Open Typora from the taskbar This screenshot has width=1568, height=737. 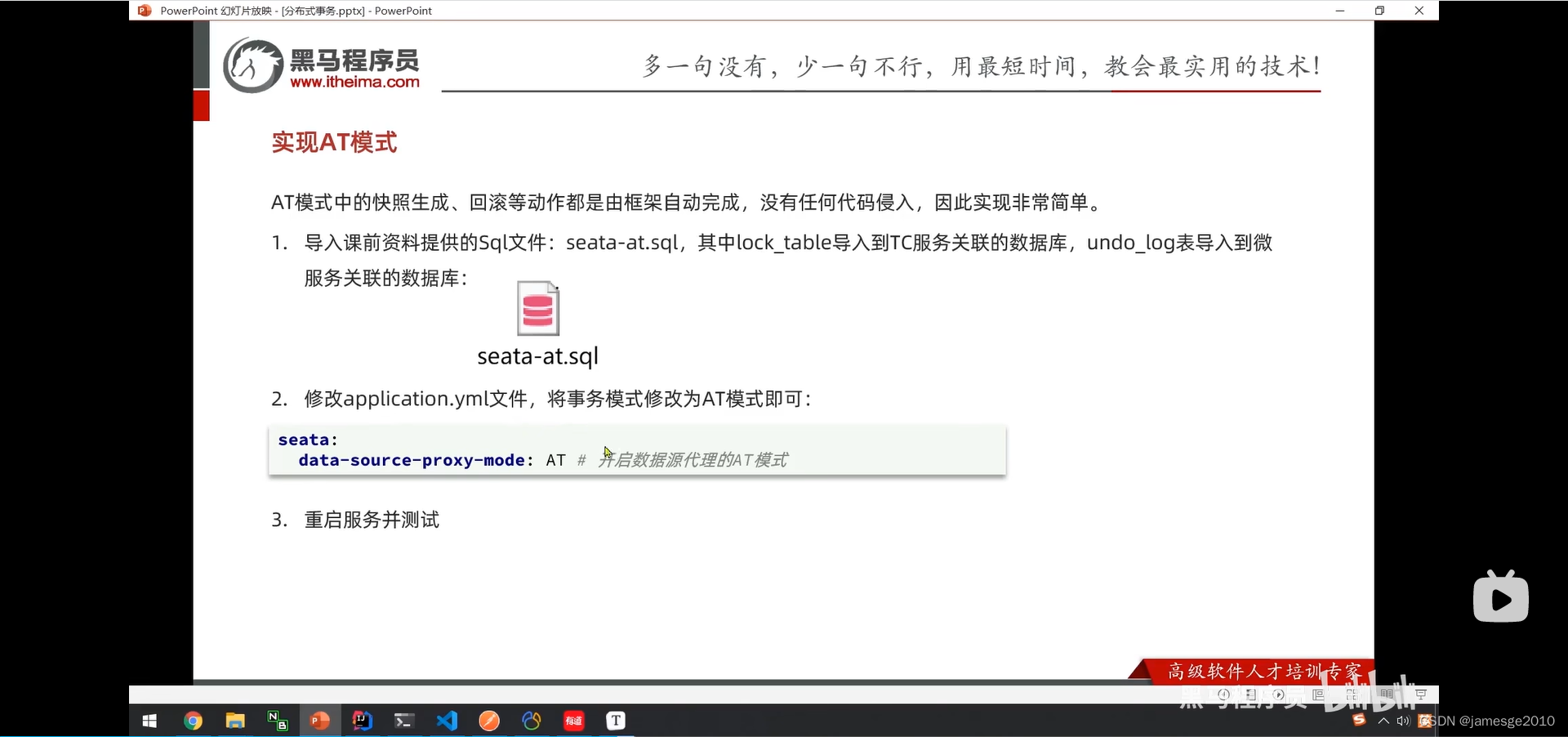pyautogui.click(x=616, y=721)
